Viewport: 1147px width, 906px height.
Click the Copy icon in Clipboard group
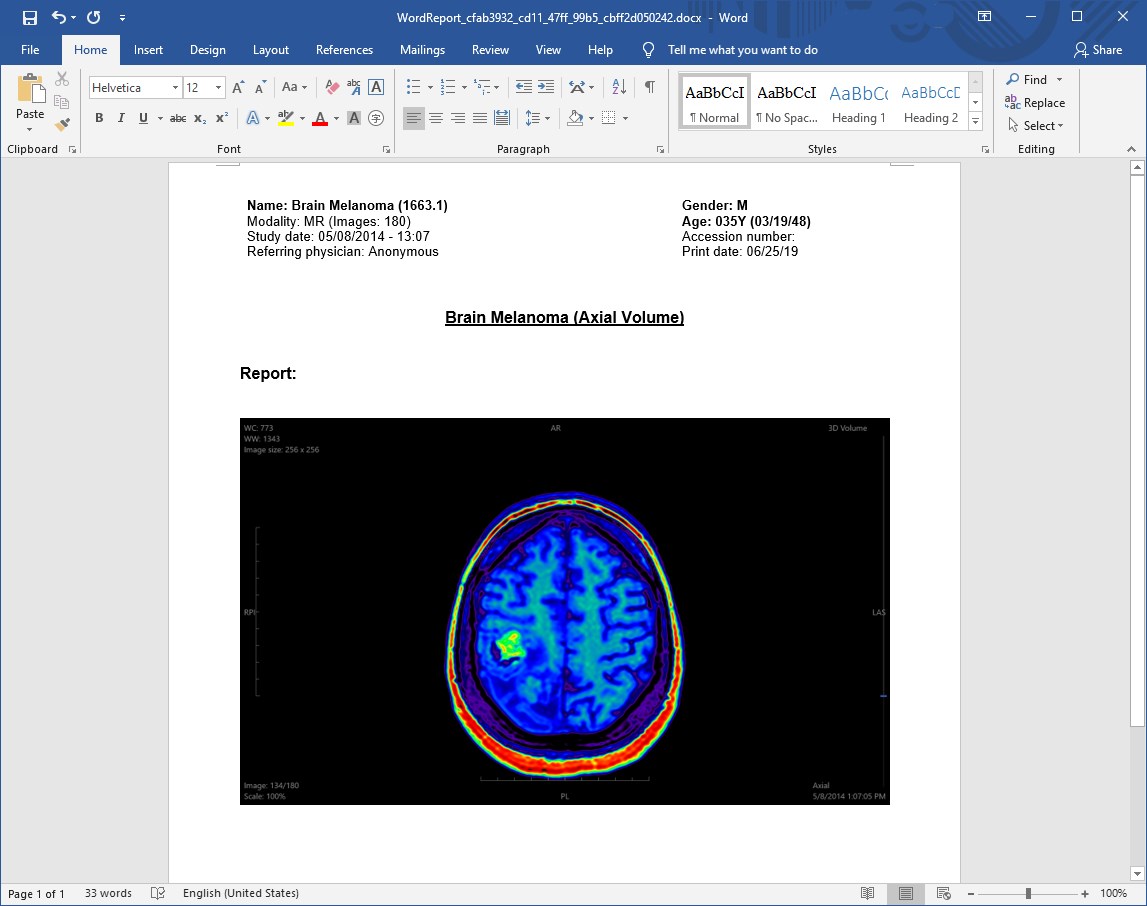[x=62, y=102]
